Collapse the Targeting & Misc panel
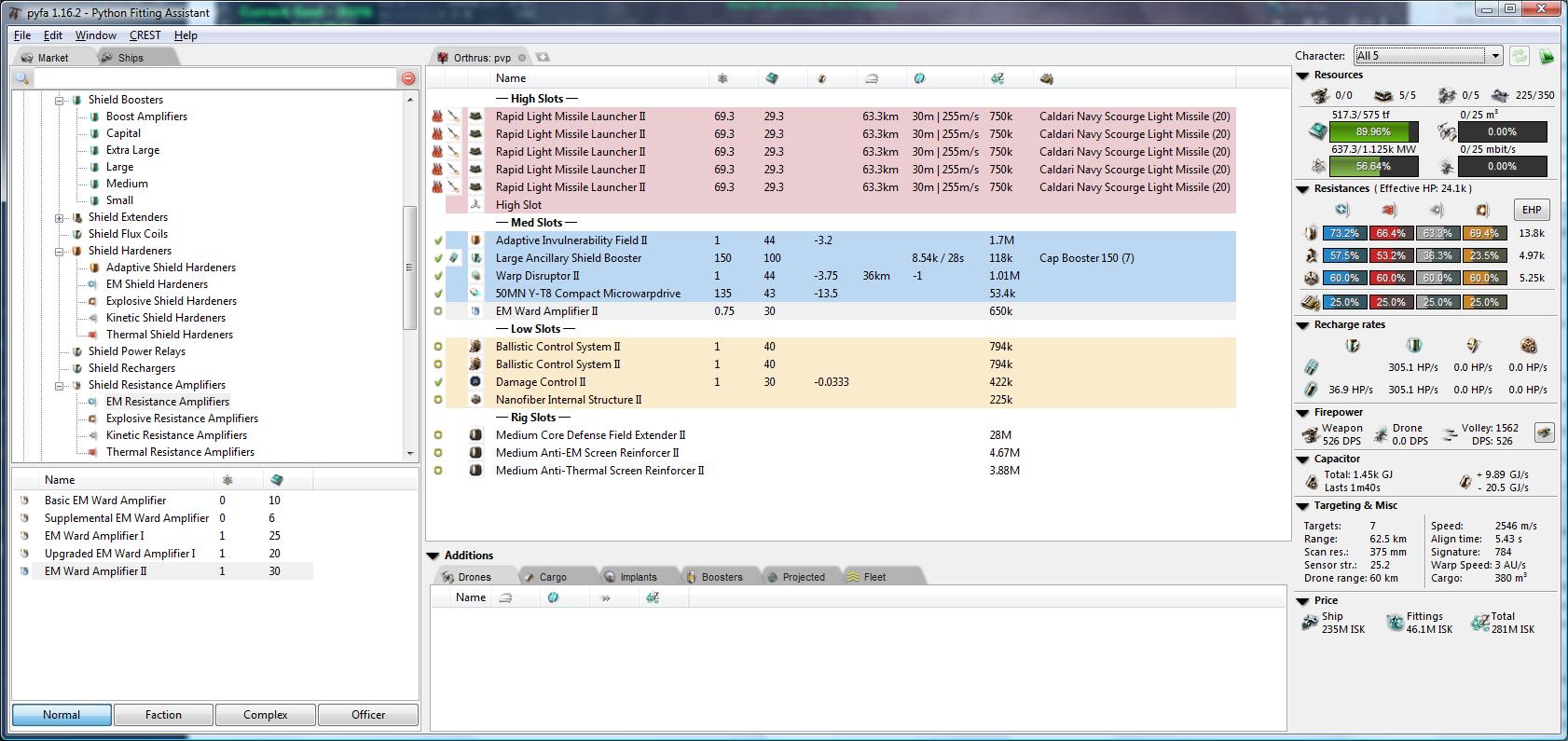This screenshot has width=1568, height=741. pyautogui.click(x=1303, y=506)
